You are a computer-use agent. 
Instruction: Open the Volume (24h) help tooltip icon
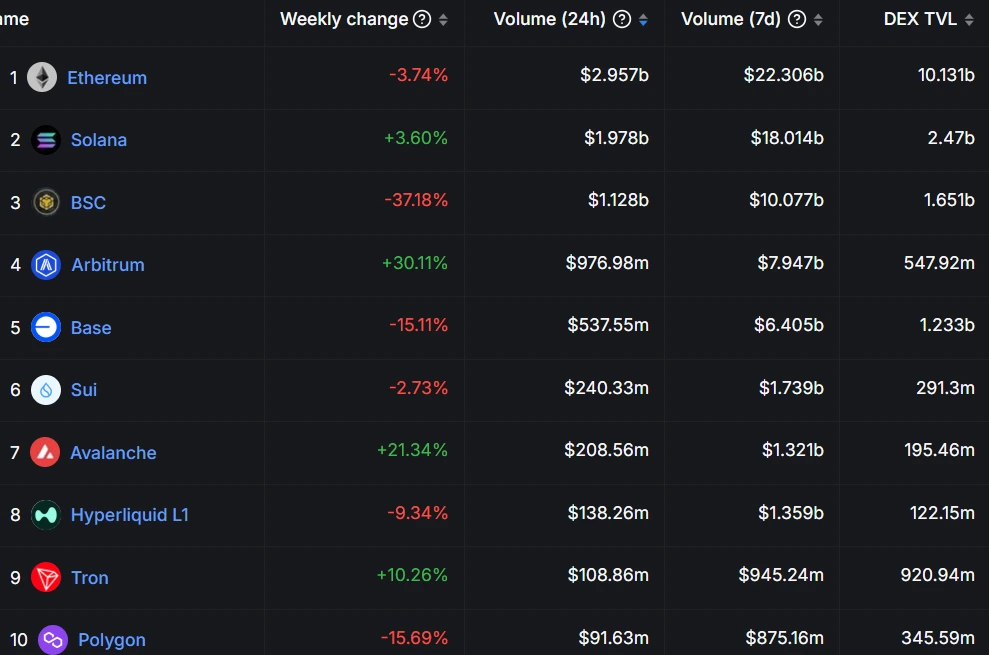click(x=622, y=20)
